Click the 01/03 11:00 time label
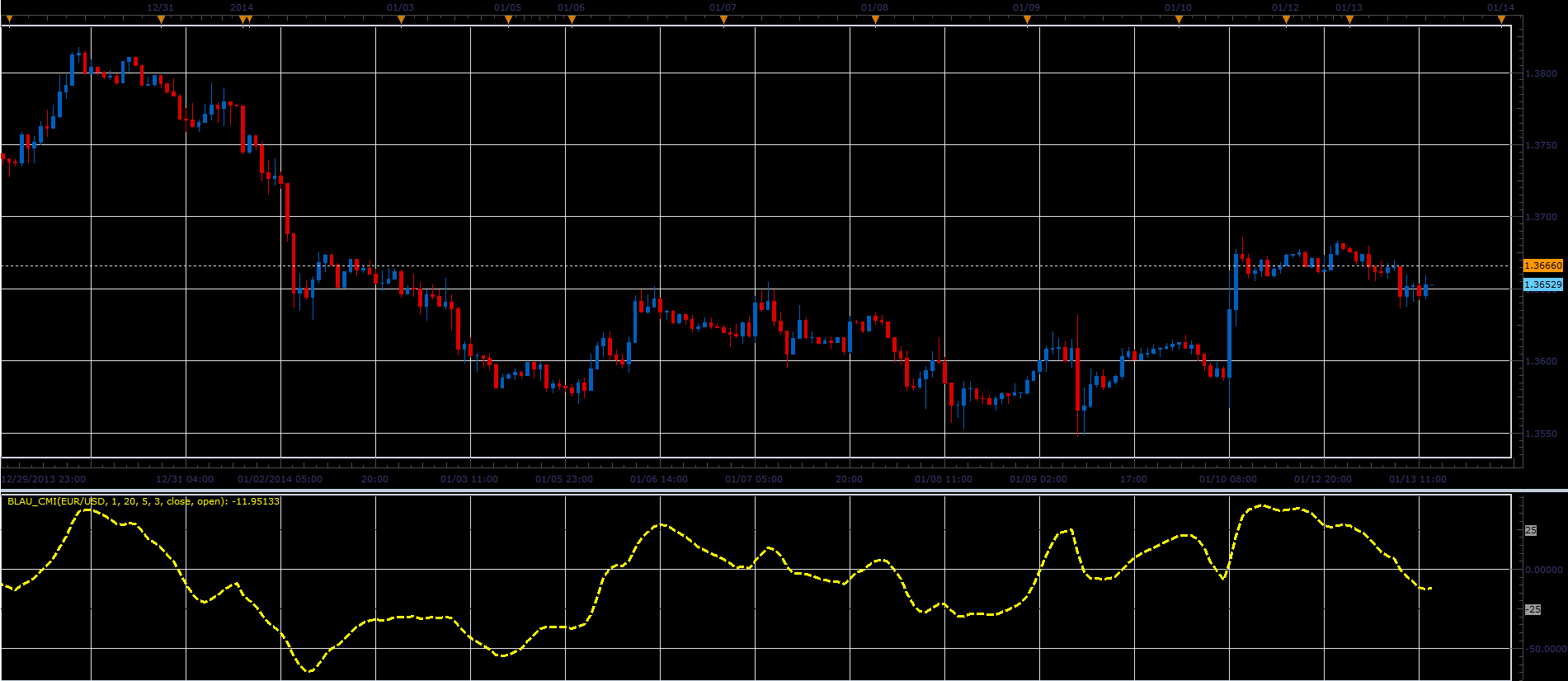The width and height of the screenshot is (1568, 681). 469,479
